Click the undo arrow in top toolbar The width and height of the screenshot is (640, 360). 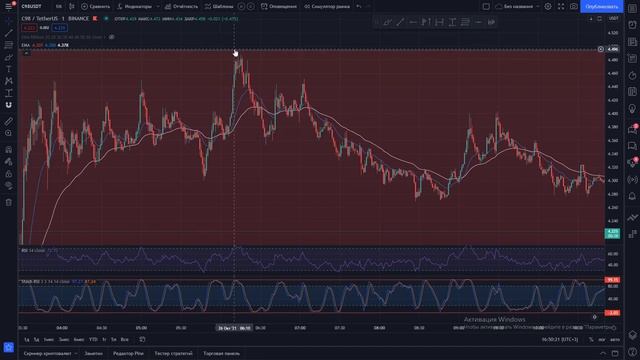(359, 7)
